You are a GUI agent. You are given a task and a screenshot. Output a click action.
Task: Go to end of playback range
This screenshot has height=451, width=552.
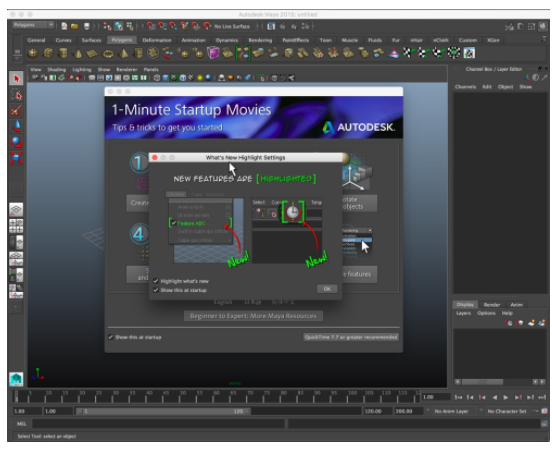click(x=542, y=397)
